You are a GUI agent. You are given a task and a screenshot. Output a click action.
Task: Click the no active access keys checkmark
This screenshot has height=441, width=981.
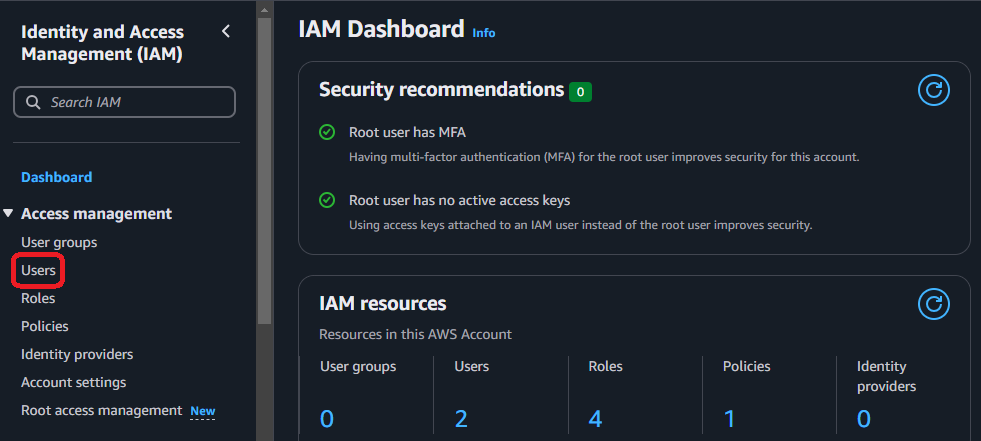coord(326,200)
